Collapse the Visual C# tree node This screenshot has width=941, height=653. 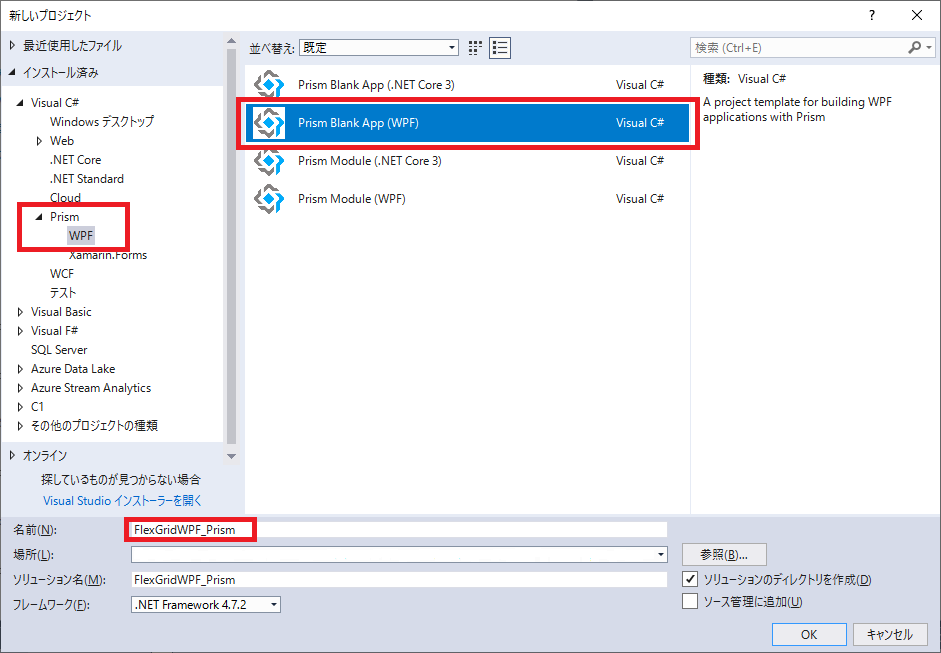pos(20,103)
